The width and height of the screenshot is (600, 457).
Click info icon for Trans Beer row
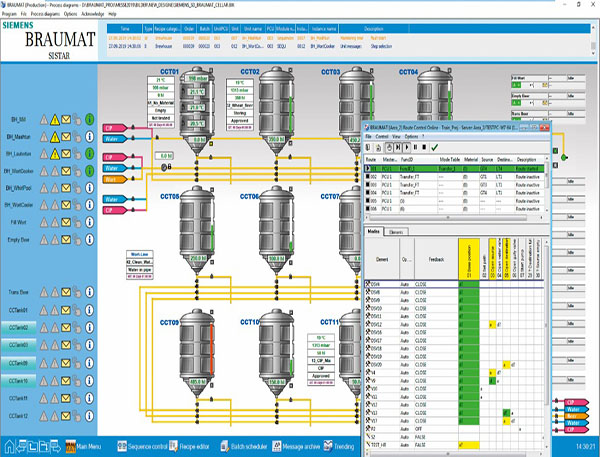(89, 292)
